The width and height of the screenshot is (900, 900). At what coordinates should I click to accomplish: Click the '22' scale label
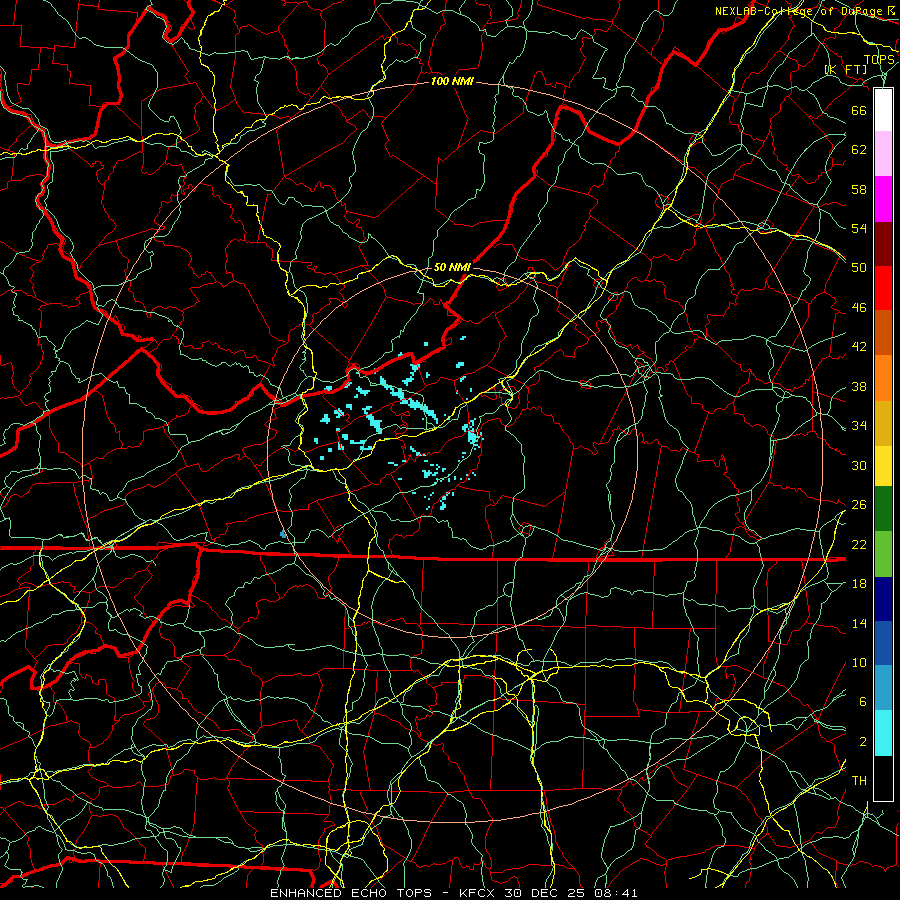click(x=859, y=544)
